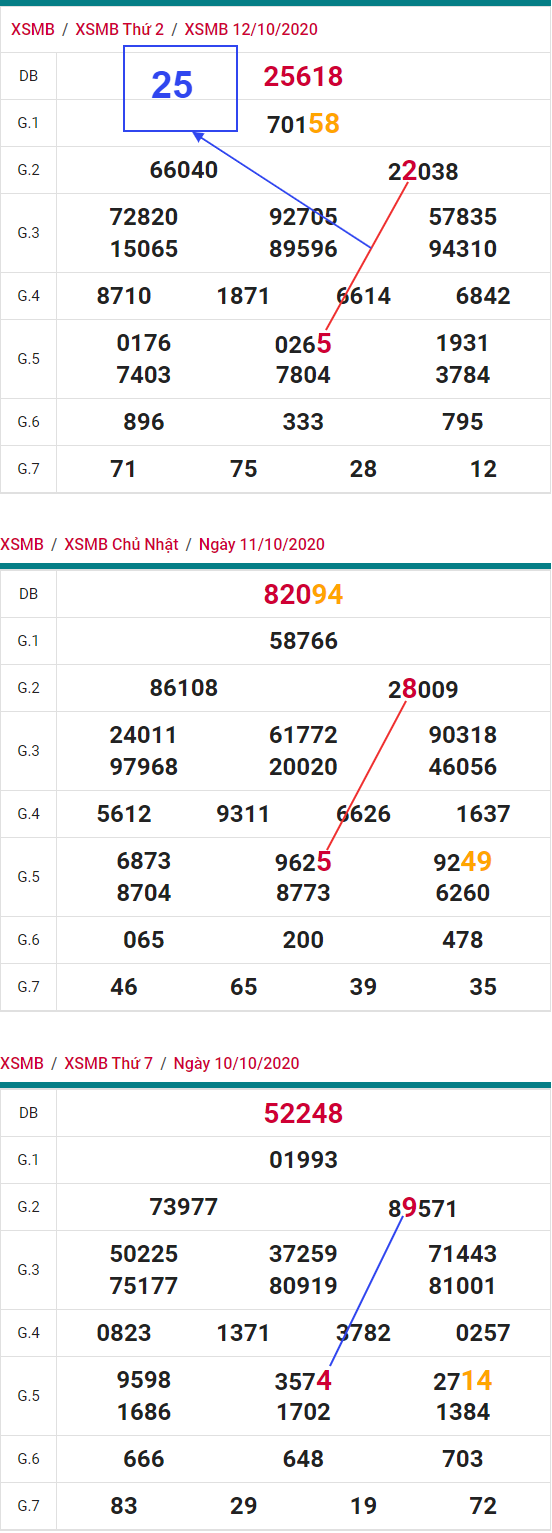
Task: Click the G.2 number 28009
Action: point(423,689)
